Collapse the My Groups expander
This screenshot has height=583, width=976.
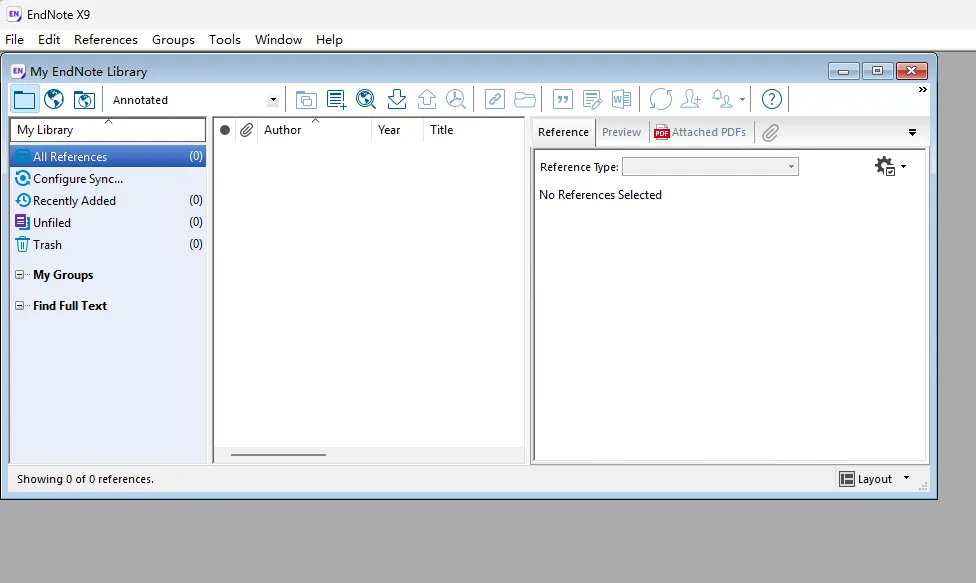[x=19, y=274]
